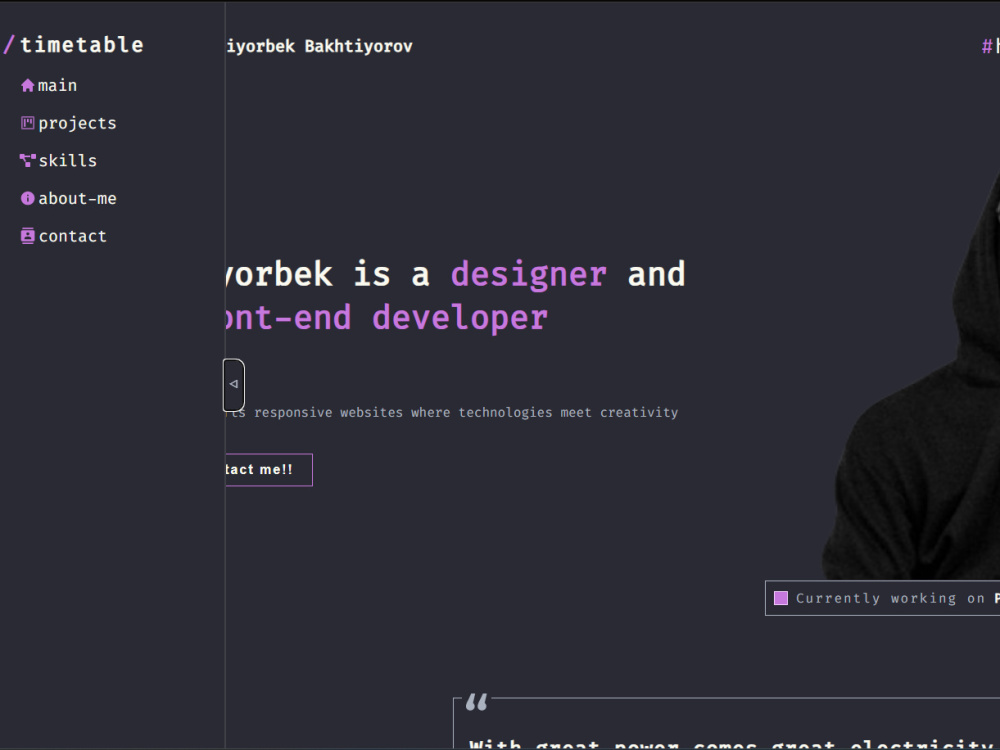Click the diagram icon beside skills
This screenshot has height=750, width=1000.
coord(27,161)
